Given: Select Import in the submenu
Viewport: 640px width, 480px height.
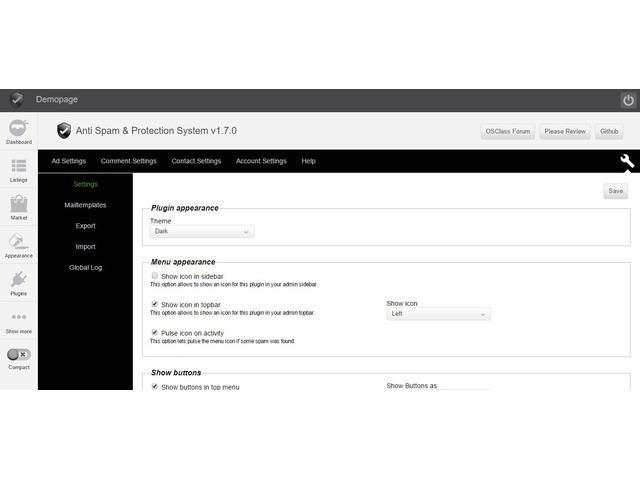Looking at the screenshot, I should click(x=85, y=247).
